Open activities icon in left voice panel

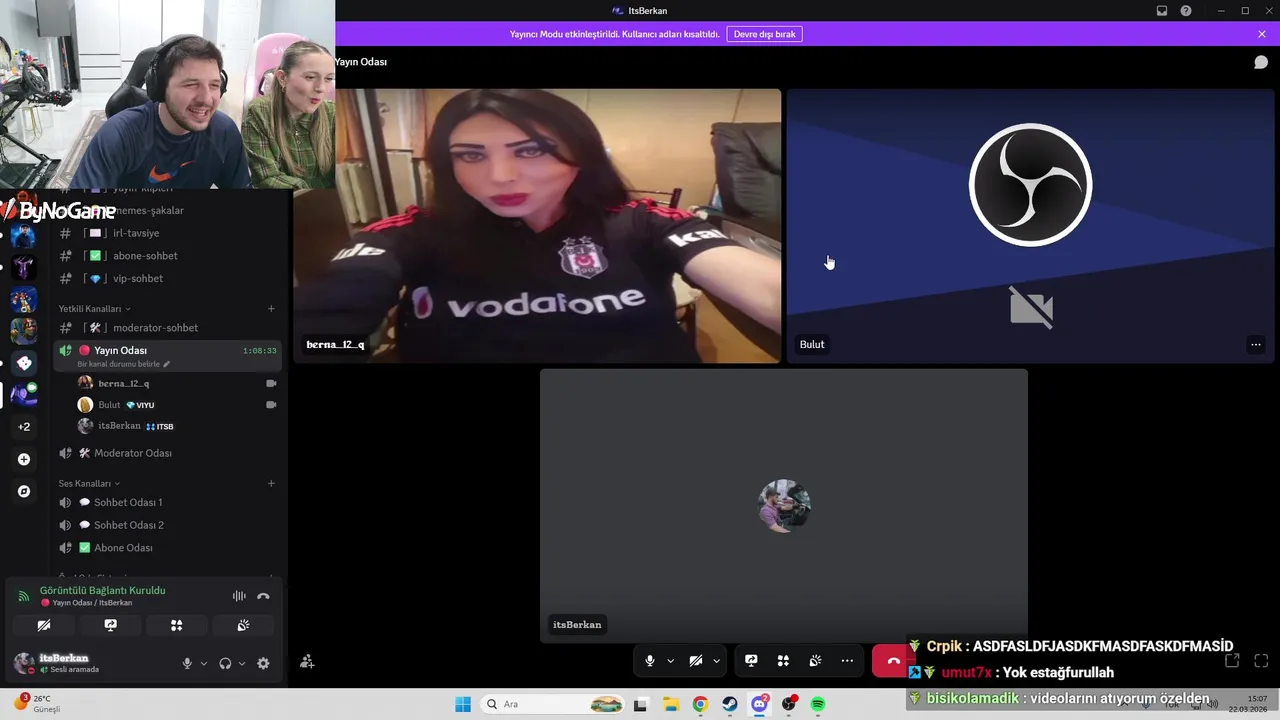point(176,625)
